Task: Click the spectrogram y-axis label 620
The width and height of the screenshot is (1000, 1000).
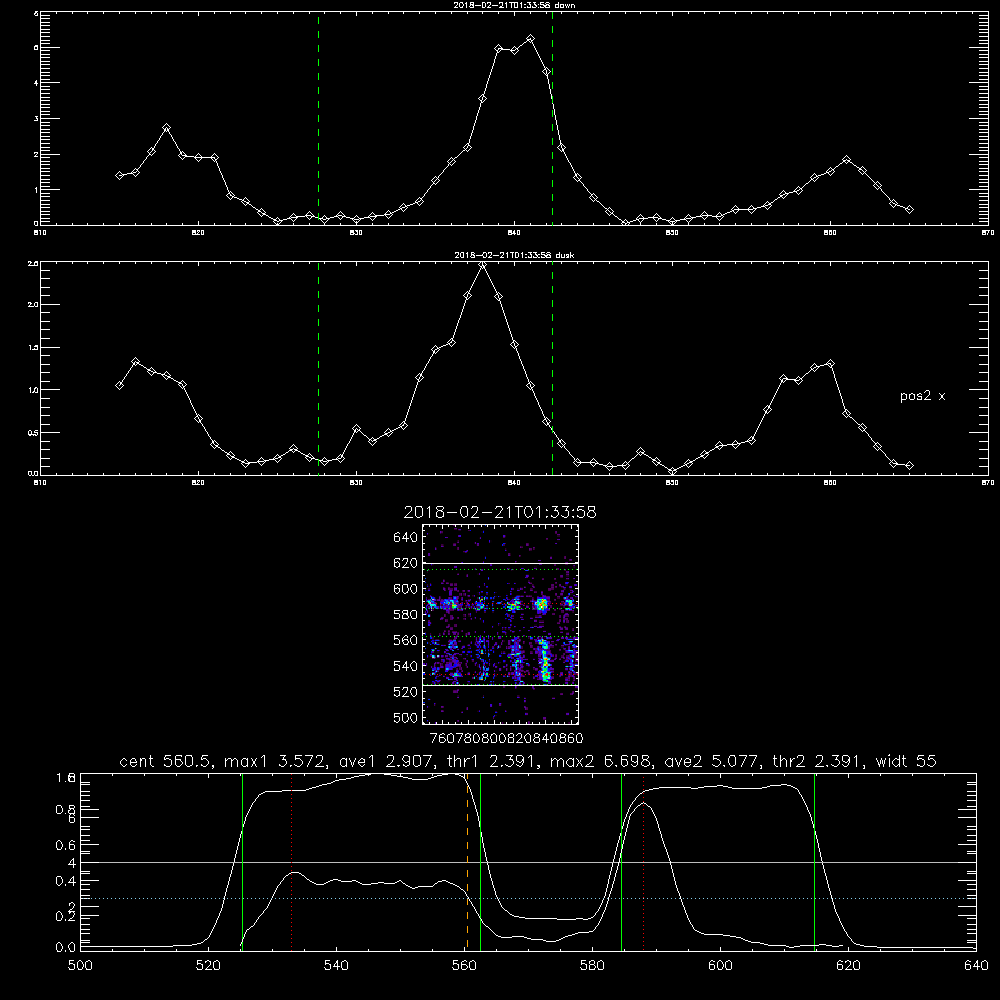Action: (x=406, y=563)
